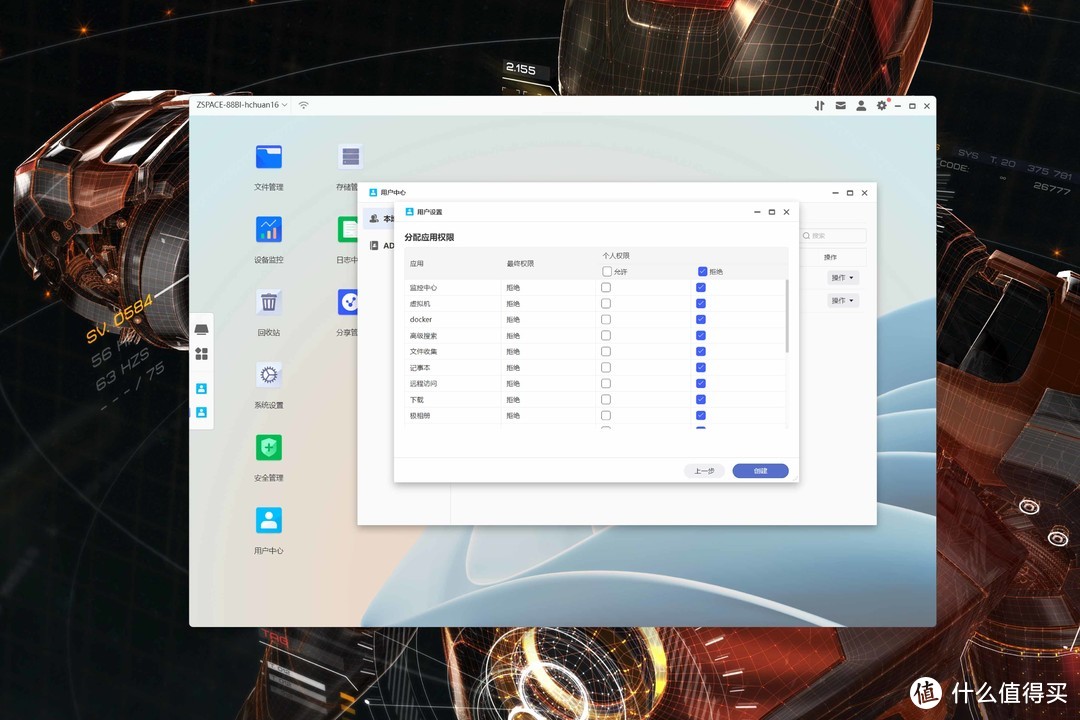The image size is (1080, 720).
Task: Click the 上一步 previous step button
Action: (x=704, y=471)
